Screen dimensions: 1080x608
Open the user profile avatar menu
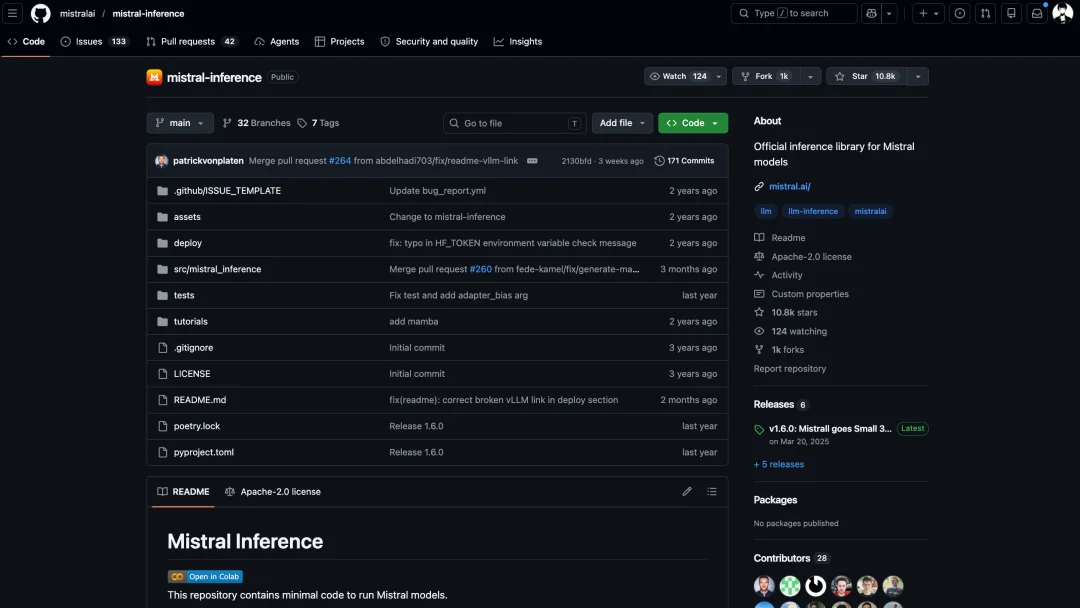[x=1063, y=13]
